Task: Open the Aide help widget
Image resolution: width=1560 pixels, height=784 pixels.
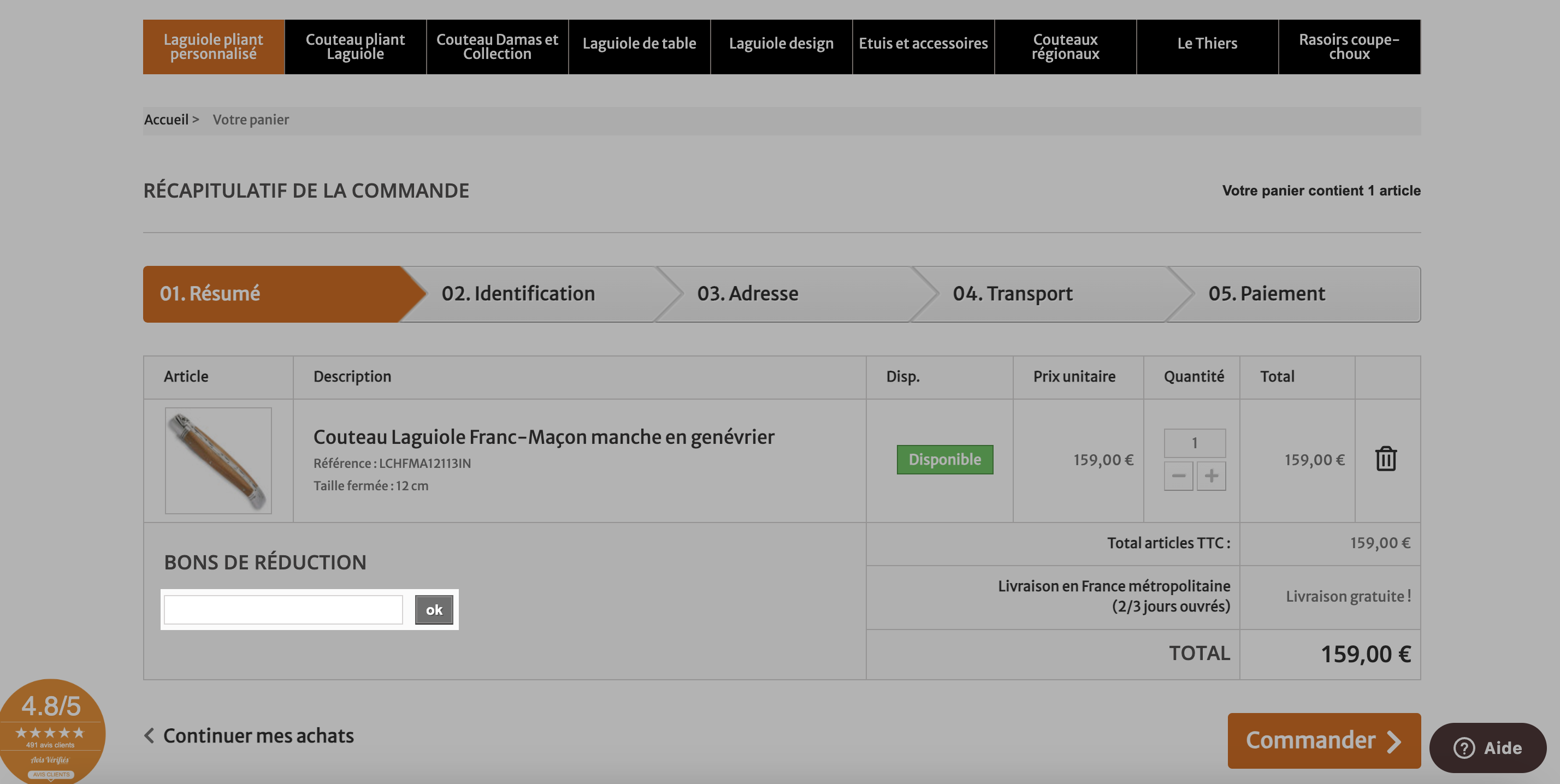Action: 1487,747
